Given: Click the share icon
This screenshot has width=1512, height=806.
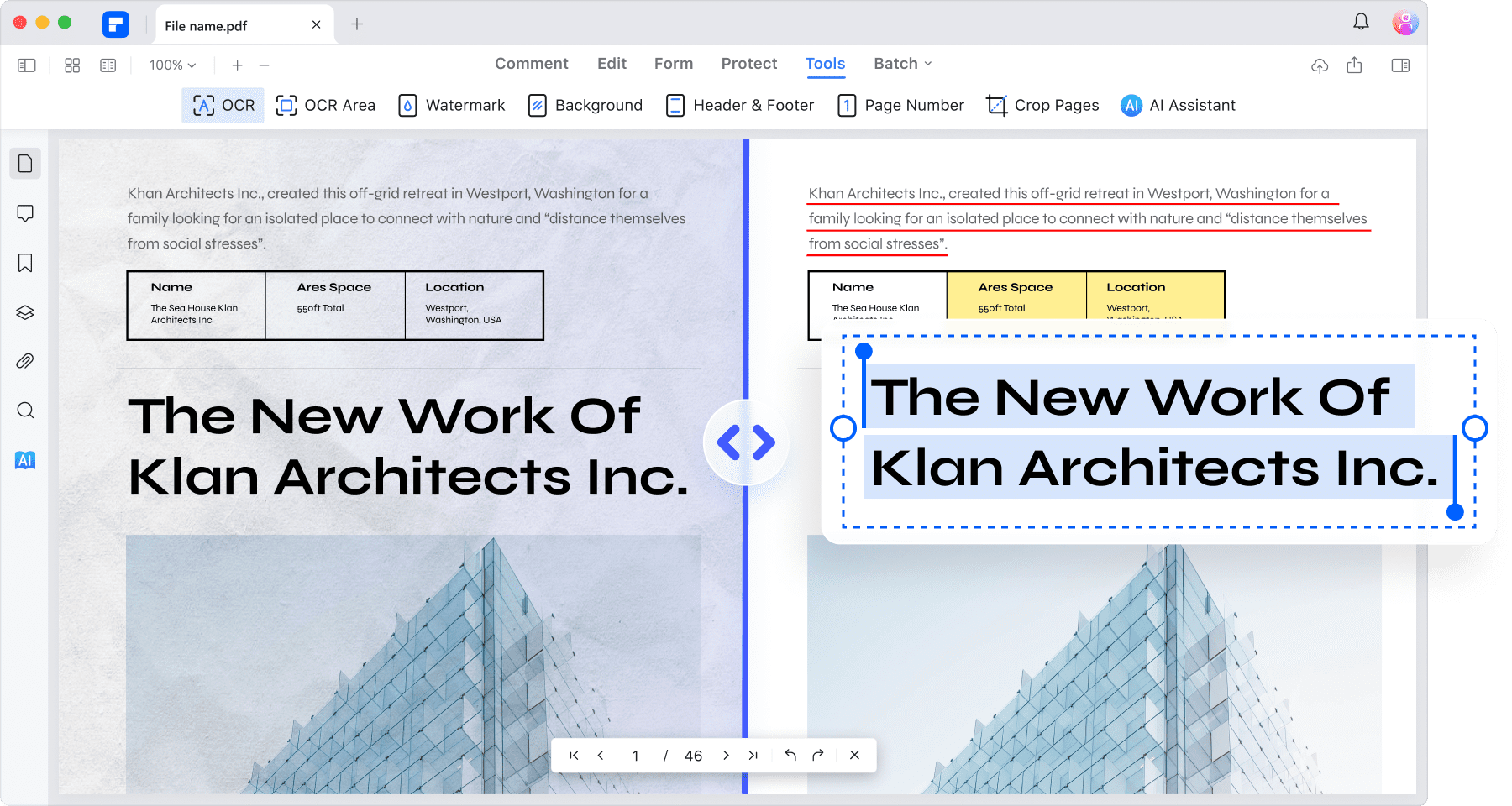Looking at the screenshot, I should coord(1354,65).
